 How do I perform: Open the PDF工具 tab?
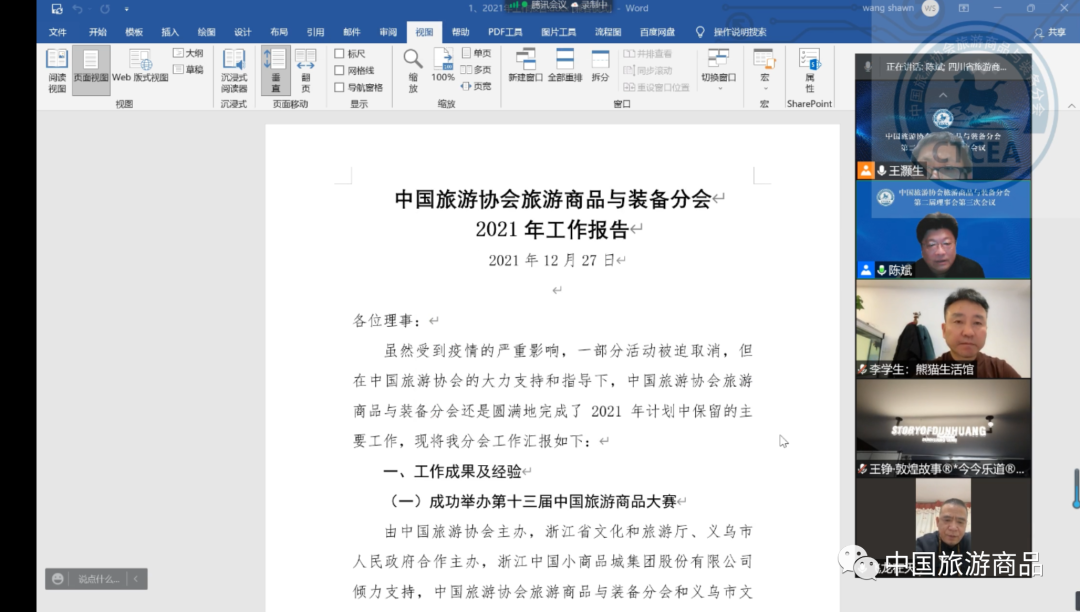[505, 32]
